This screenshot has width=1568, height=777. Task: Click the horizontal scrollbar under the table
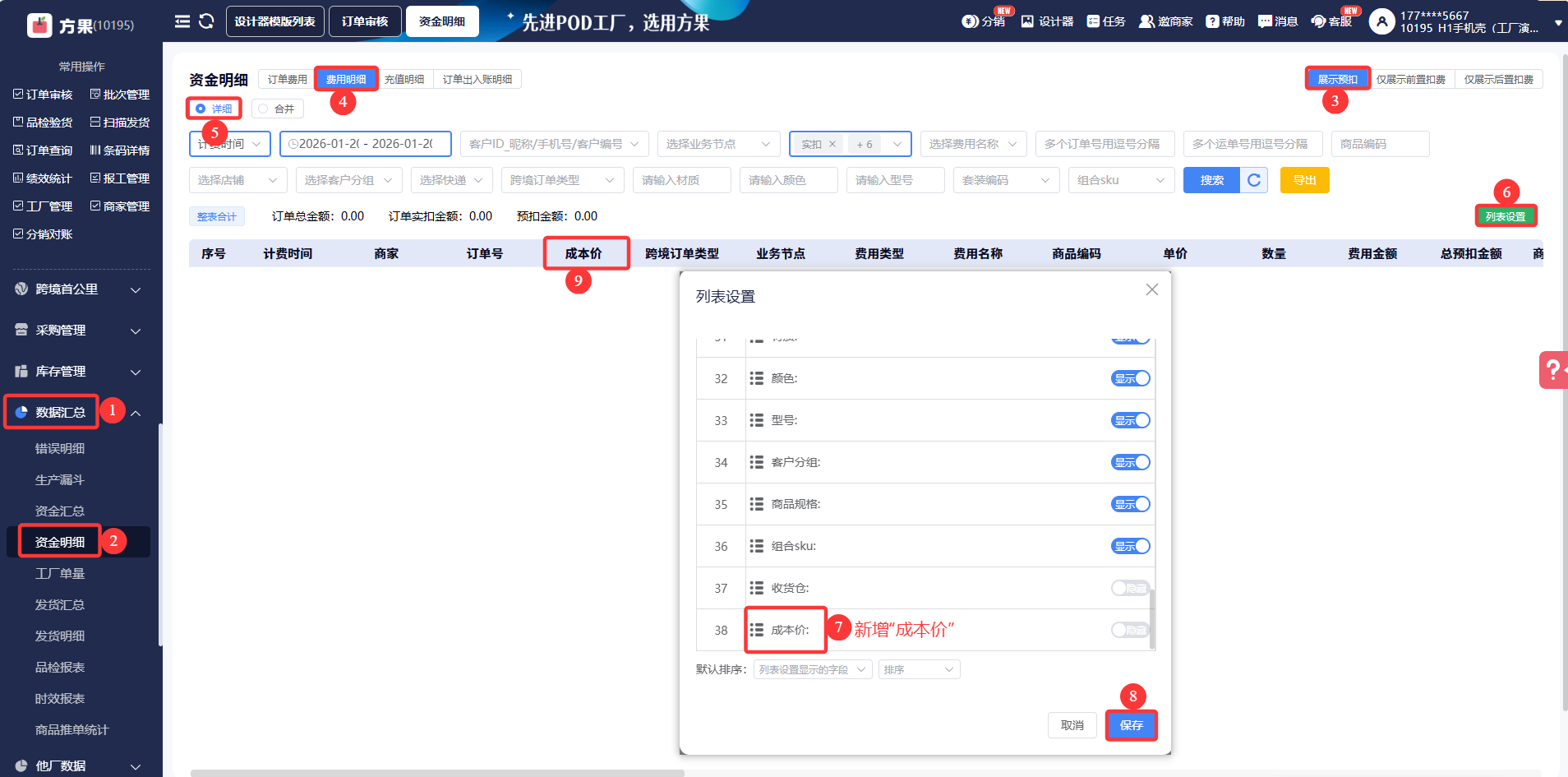[437, 773]
